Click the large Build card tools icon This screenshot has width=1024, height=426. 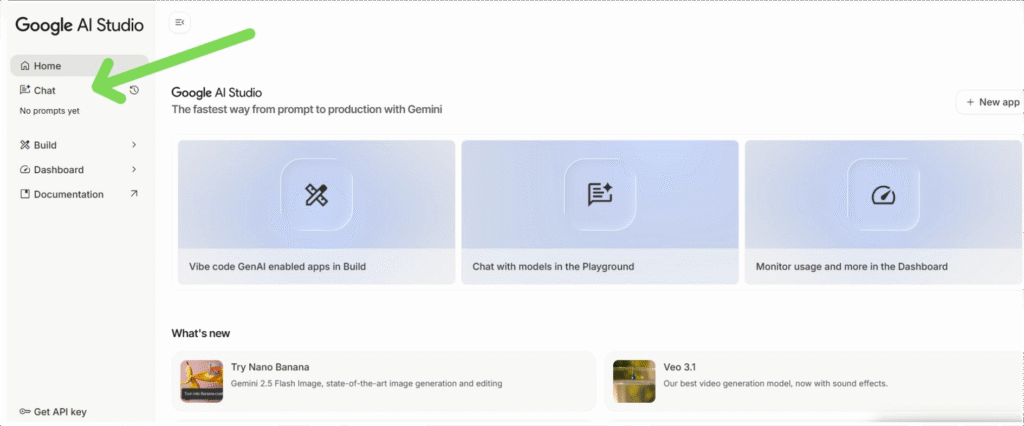click(316, 194)
